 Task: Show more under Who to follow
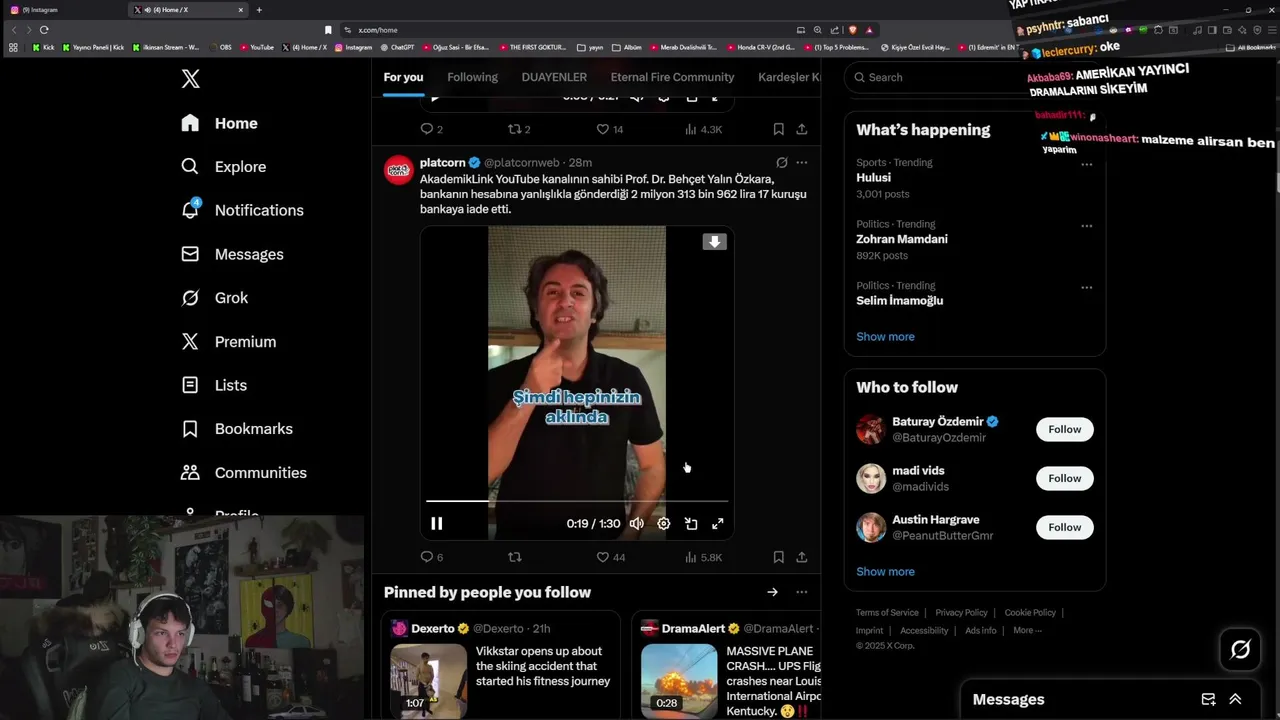885,572
